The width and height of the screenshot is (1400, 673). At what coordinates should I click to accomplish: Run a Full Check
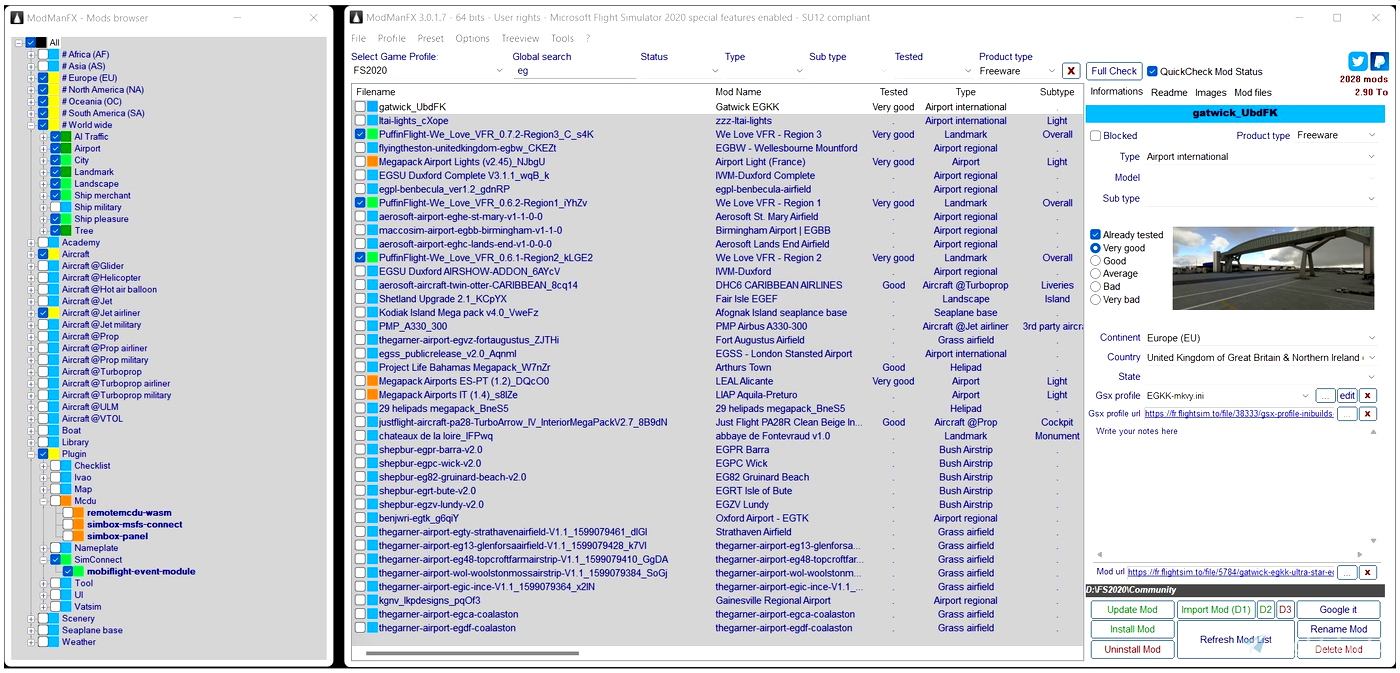tap(1114, 72)
